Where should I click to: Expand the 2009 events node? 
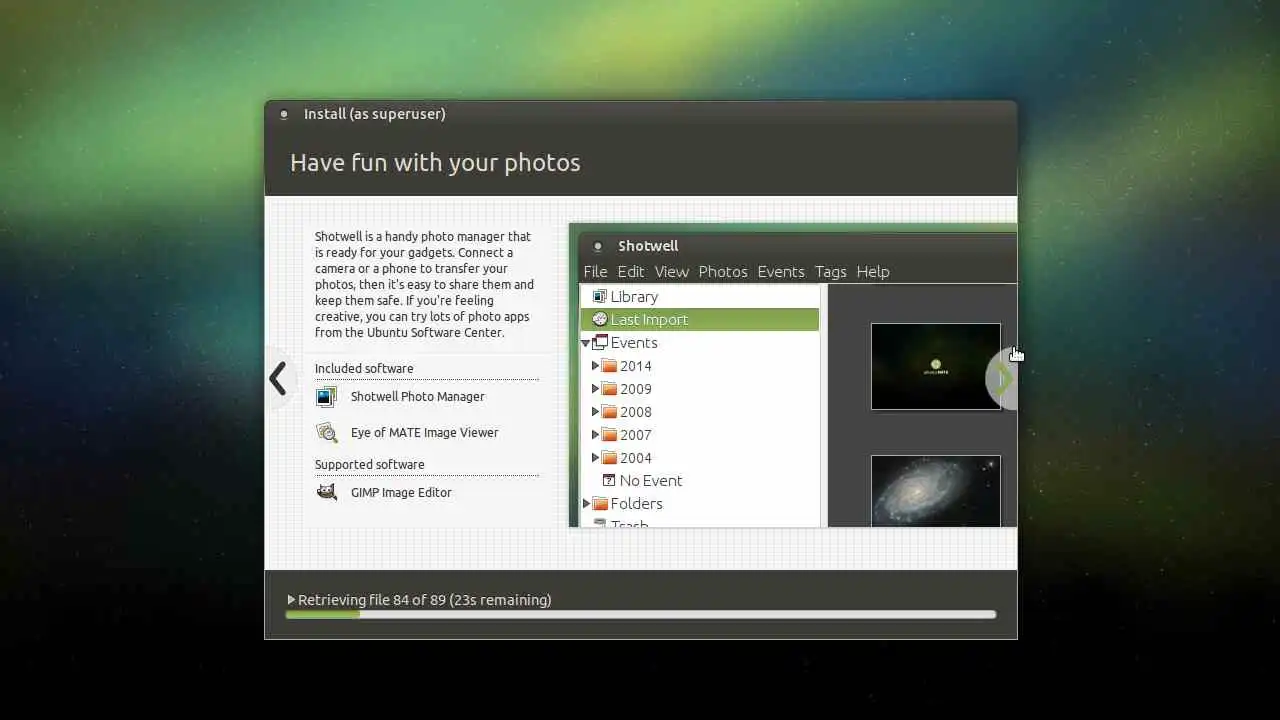click(595, 389)
